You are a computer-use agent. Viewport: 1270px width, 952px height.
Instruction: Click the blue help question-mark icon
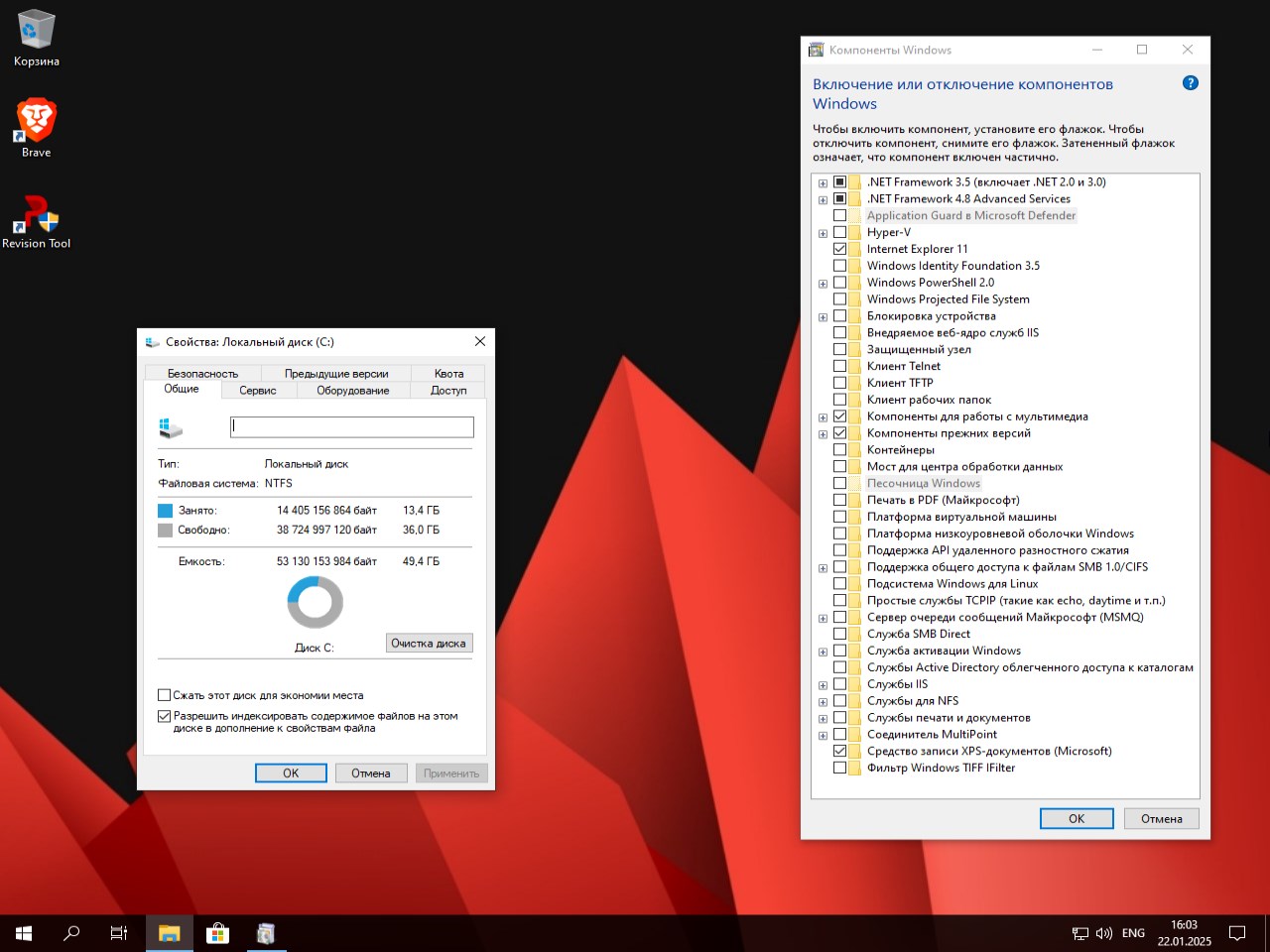(x=1191, y=83)
